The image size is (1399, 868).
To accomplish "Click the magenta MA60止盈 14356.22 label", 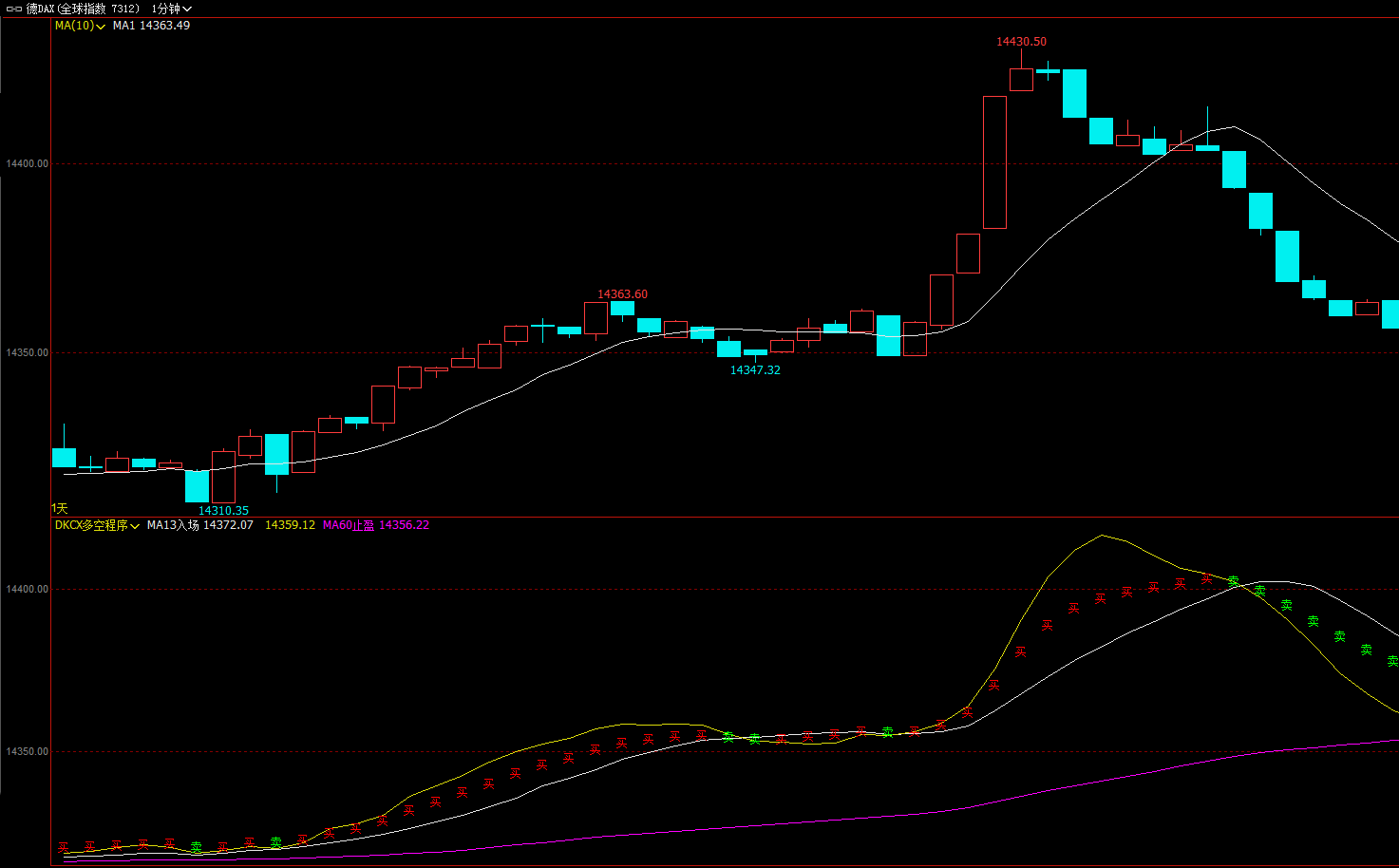I will [x=376, y=525].
